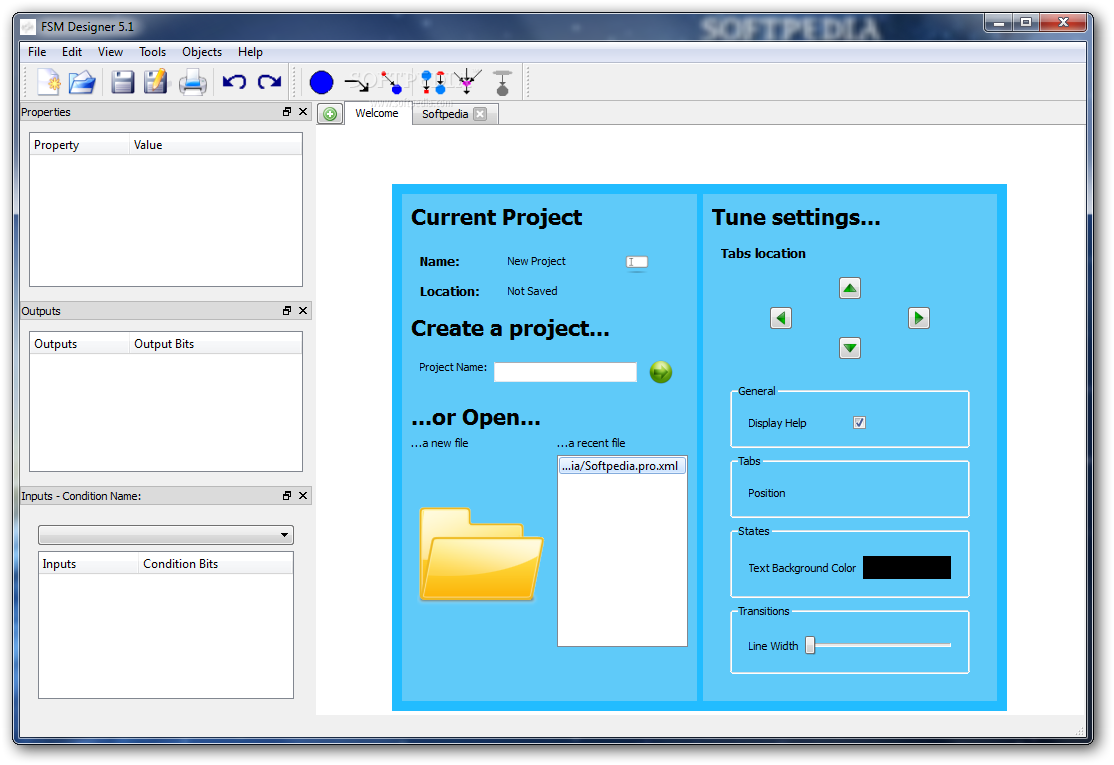Click edit name icon next to New Project
The image size is (1114, 765).
click(x=637, y=262)
